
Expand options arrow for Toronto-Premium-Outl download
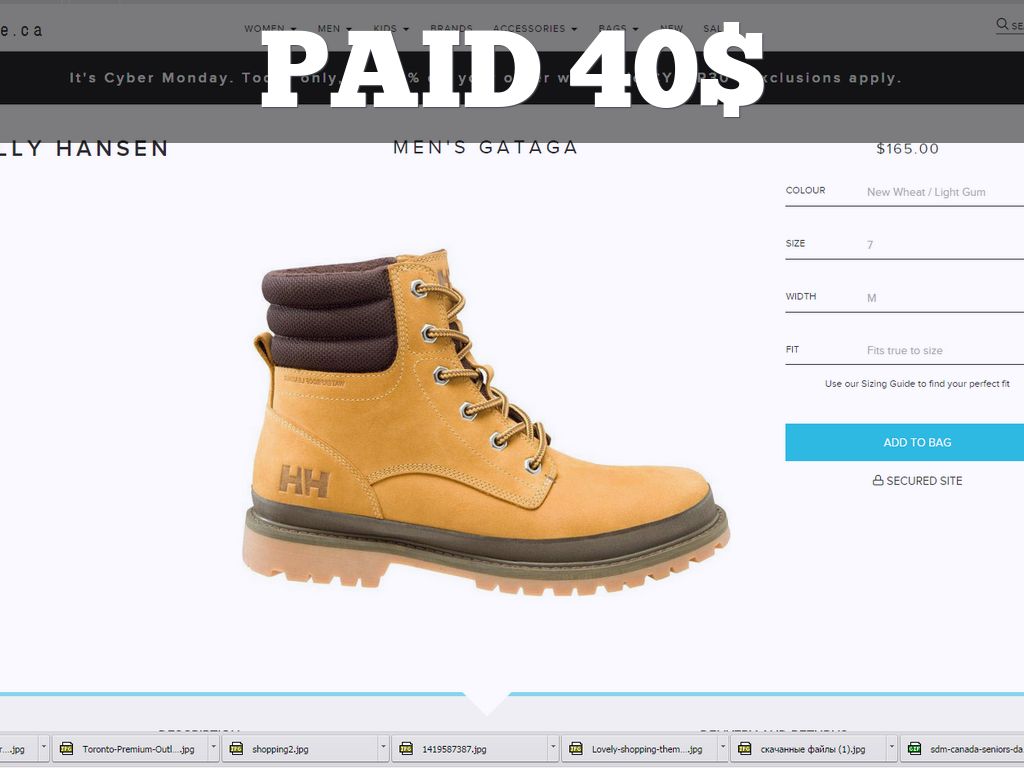tap(214, 748)
